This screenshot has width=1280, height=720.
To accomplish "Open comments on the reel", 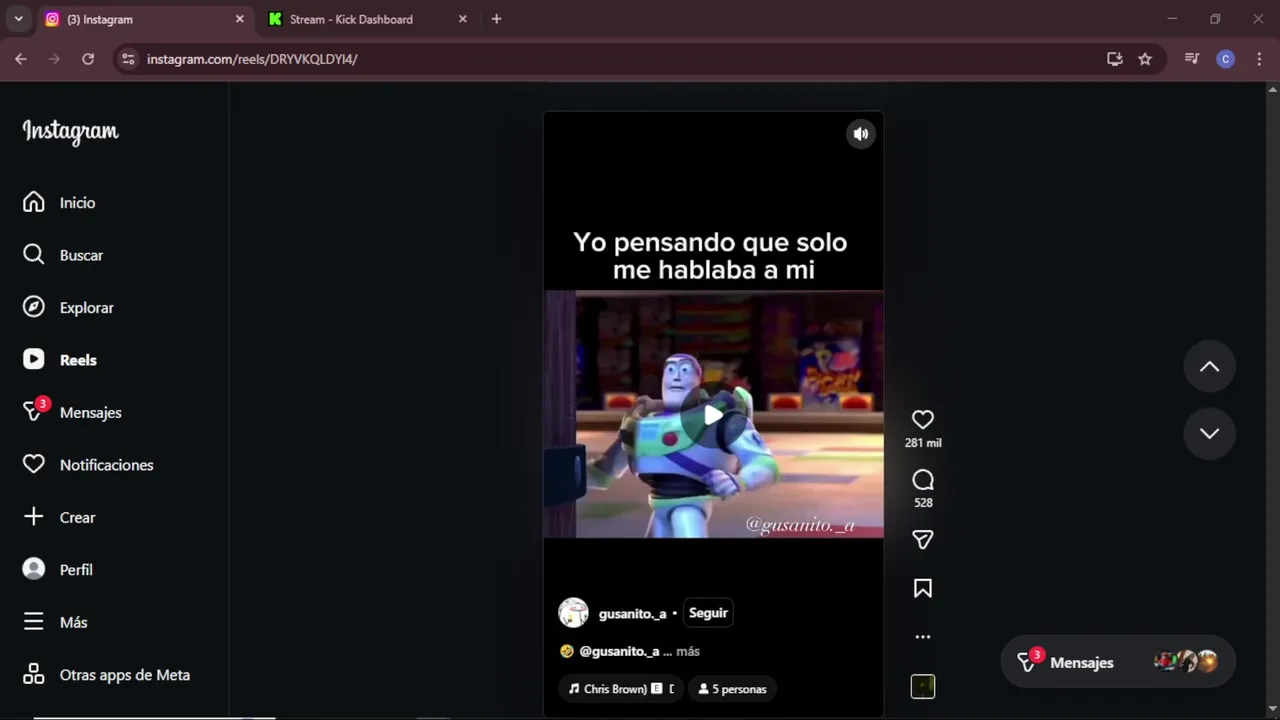I will pos(923,480).
